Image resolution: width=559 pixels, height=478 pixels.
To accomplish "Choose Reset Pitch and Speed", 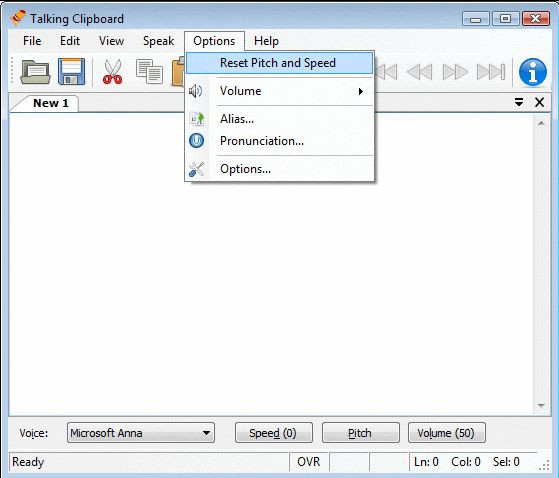I will coord(280,63).
